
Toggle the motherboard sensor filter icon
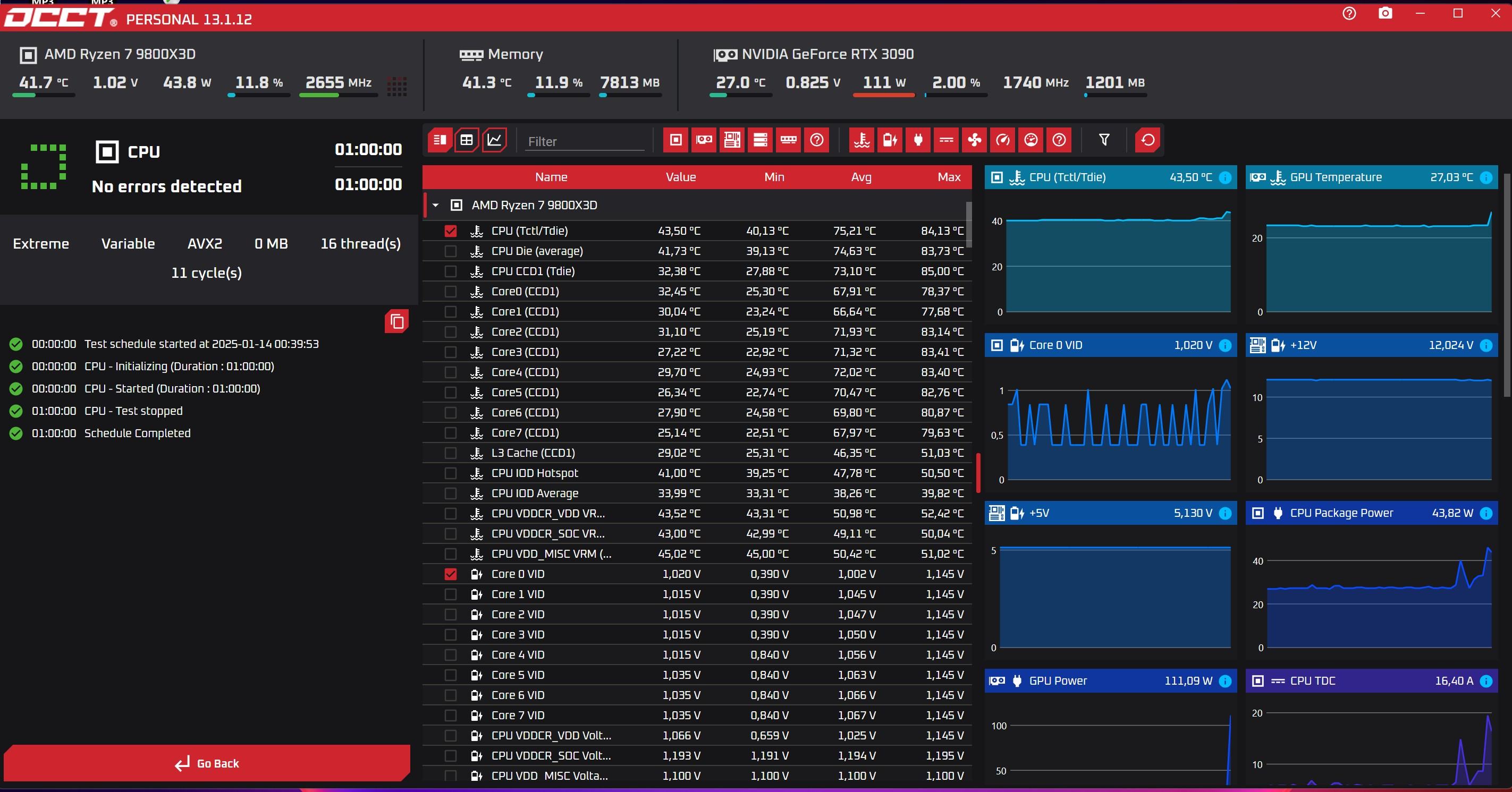[x=732, y=140]
